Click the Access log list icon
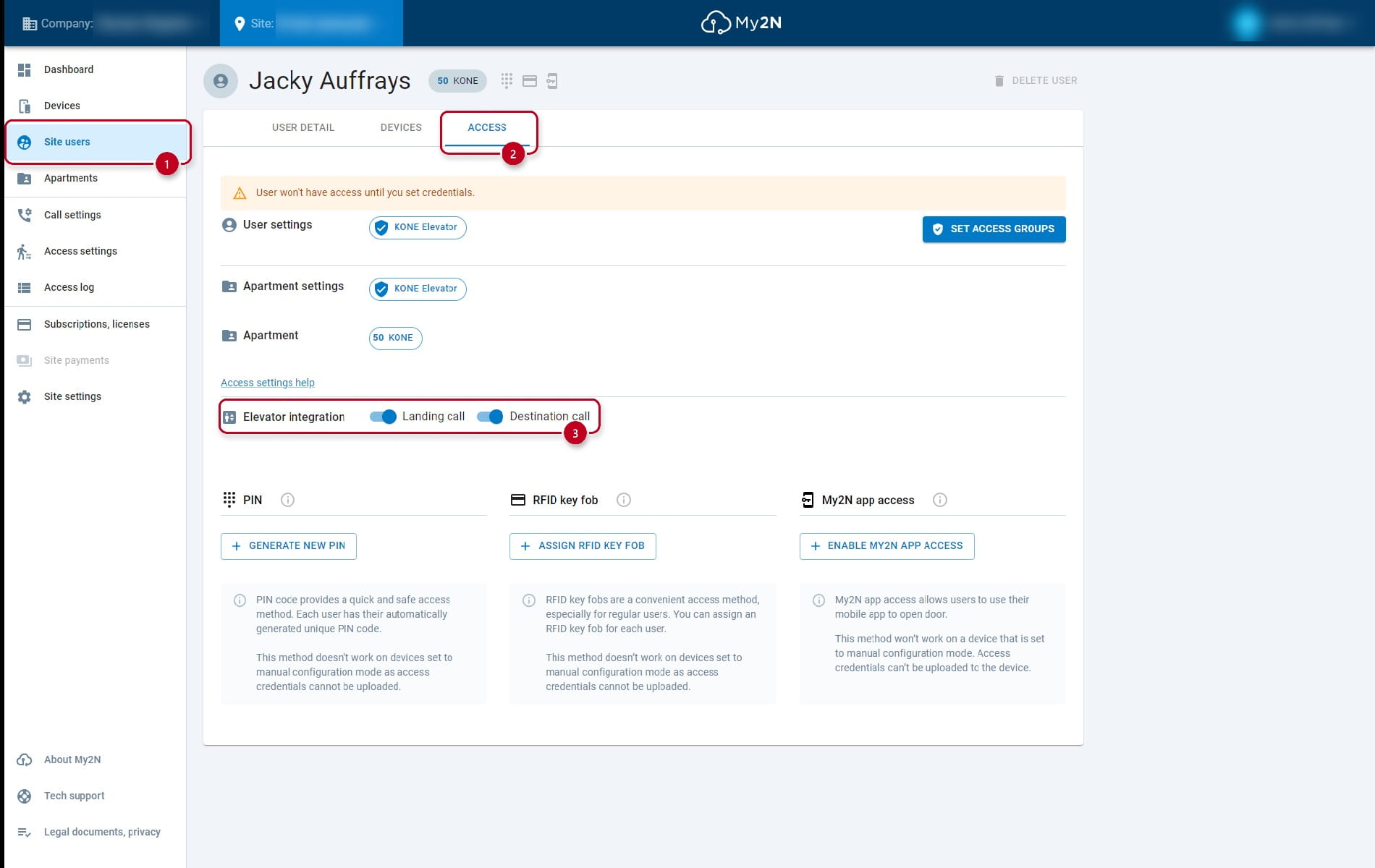This screenshot has width=1375, height=868. 25,287
